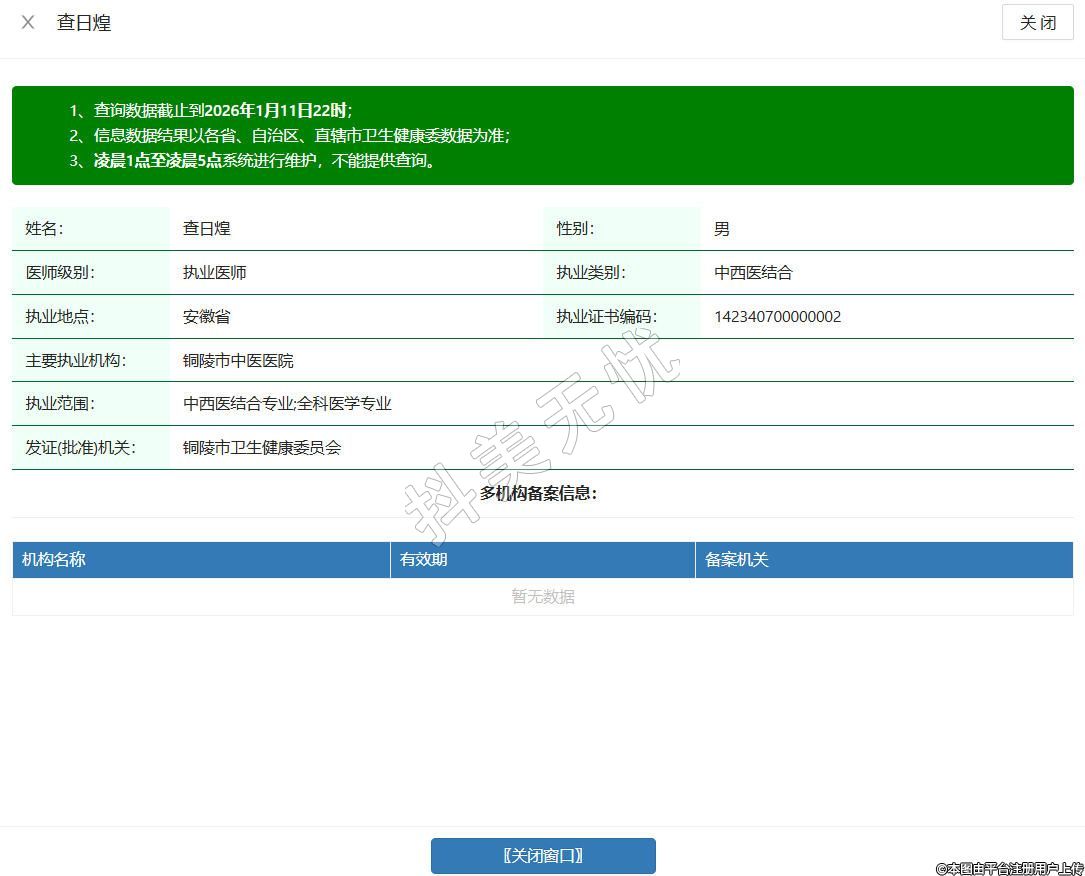Click the 姓名 field label
Viewport: 1085px width, 876px height.
coord(44,229)
